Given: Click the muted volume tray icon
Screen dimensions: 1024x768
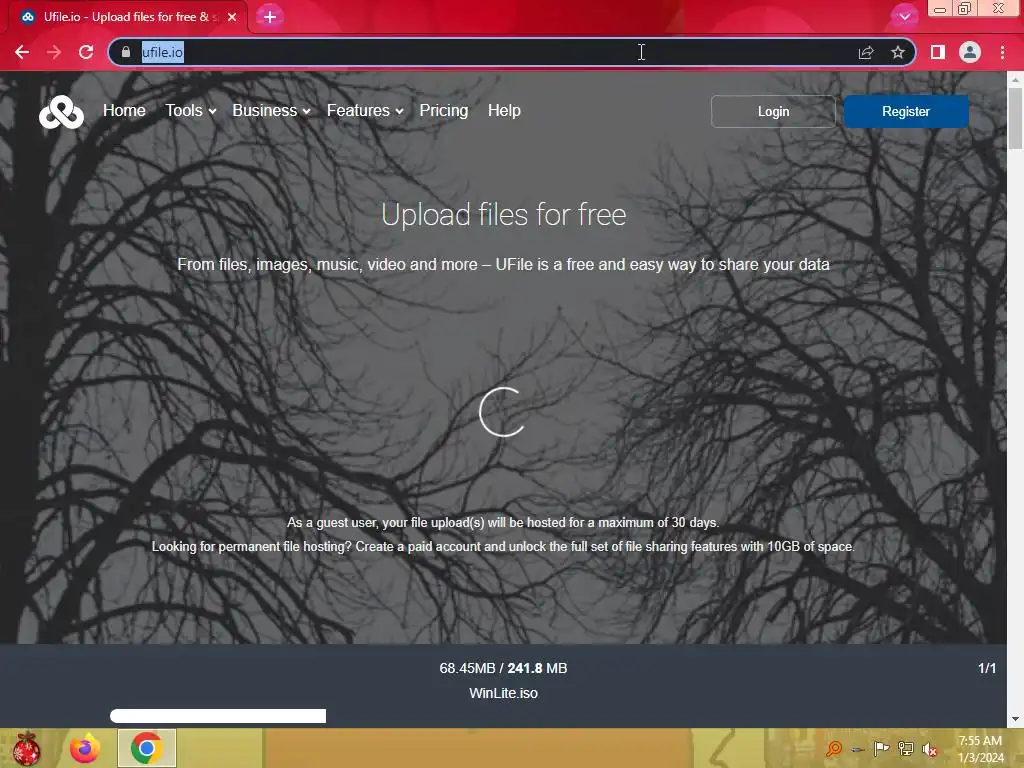Looking at the screenshot, I should tap(930, 750).
